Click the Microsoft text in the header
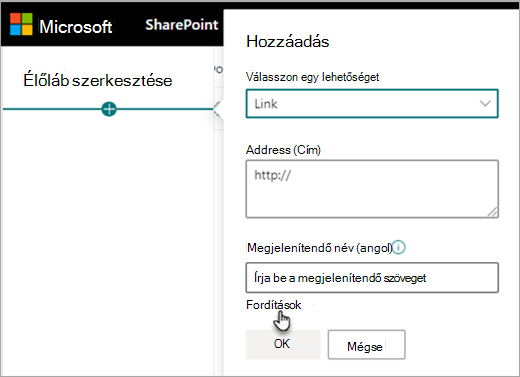The image size is (520, 377). [76, 27]
